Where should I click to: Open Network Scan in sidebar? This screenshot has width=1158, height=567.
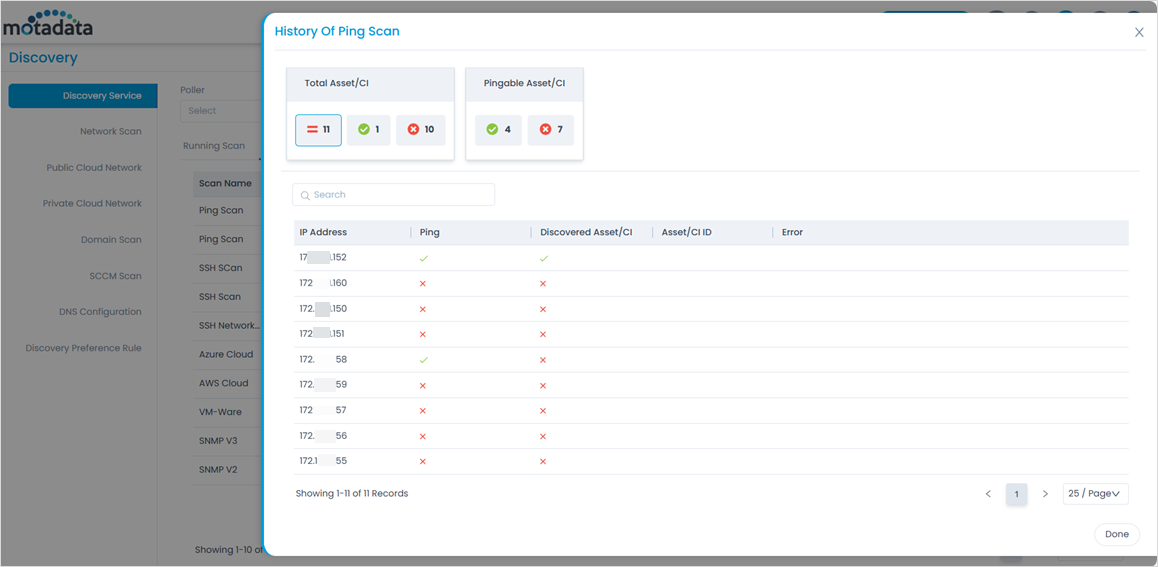[110, 132]
